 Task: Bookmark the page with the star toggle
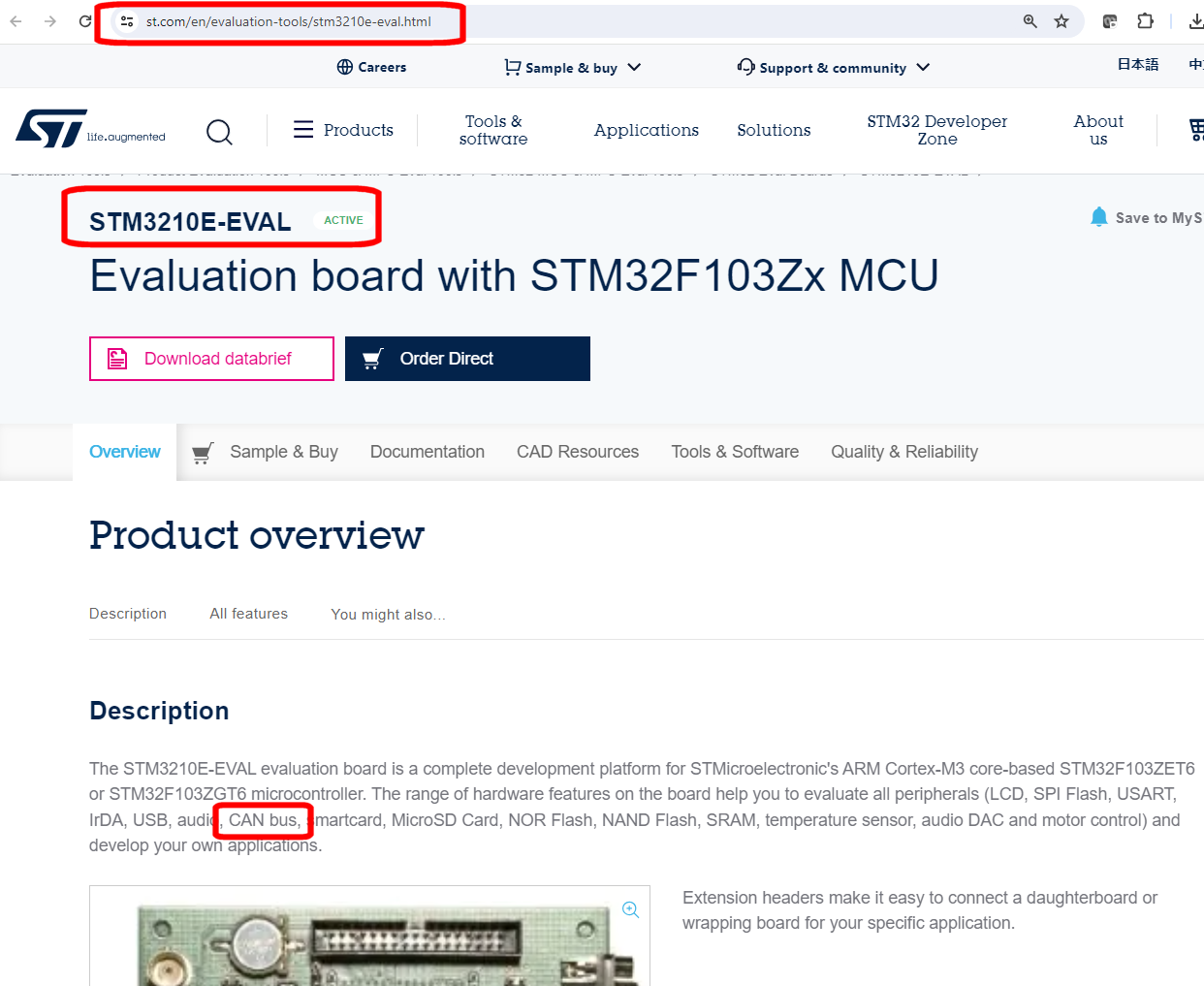(1061, 20)
